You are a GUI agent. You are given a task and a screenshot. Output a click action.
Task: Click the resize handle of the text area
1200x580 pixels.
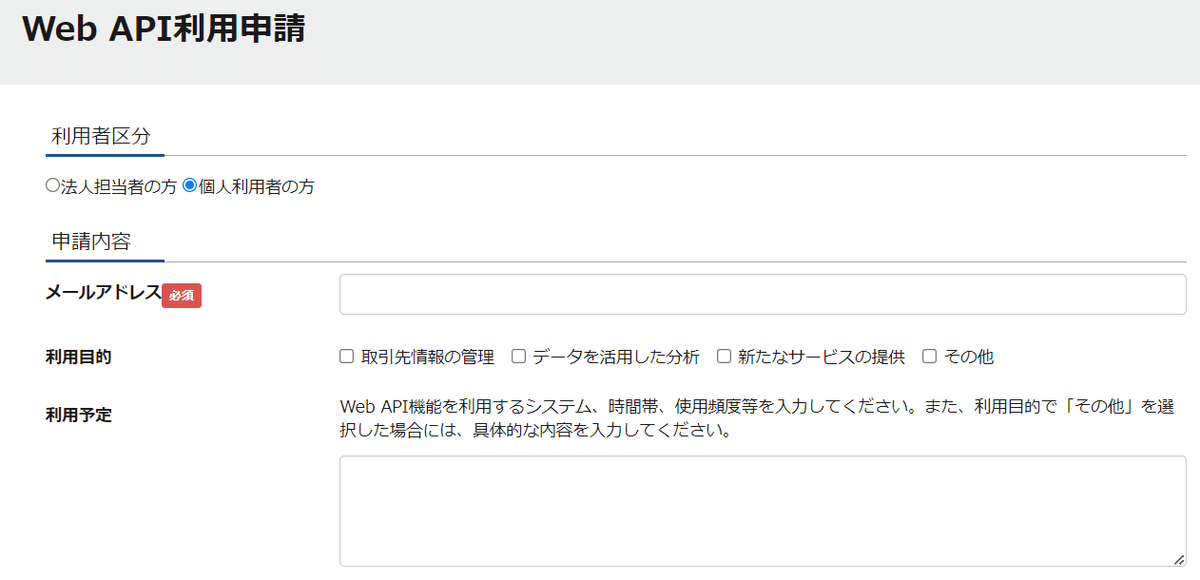pos(1177,561)
